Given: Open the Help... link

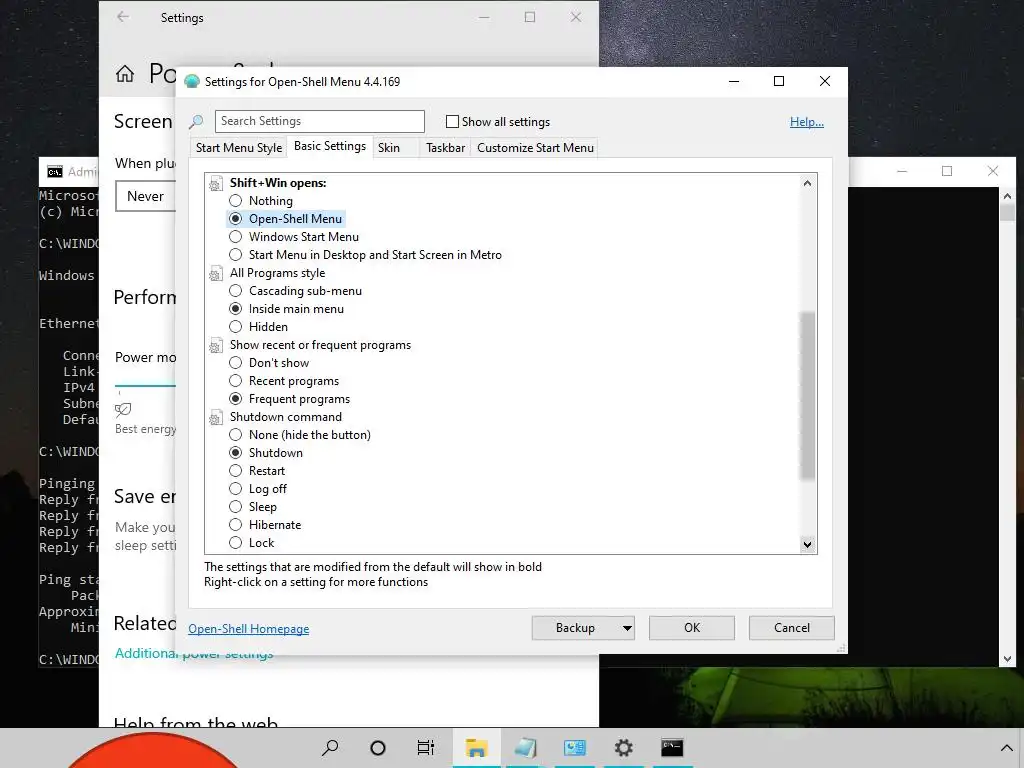Looking at the screenshot, I should (x=807, y=122).
